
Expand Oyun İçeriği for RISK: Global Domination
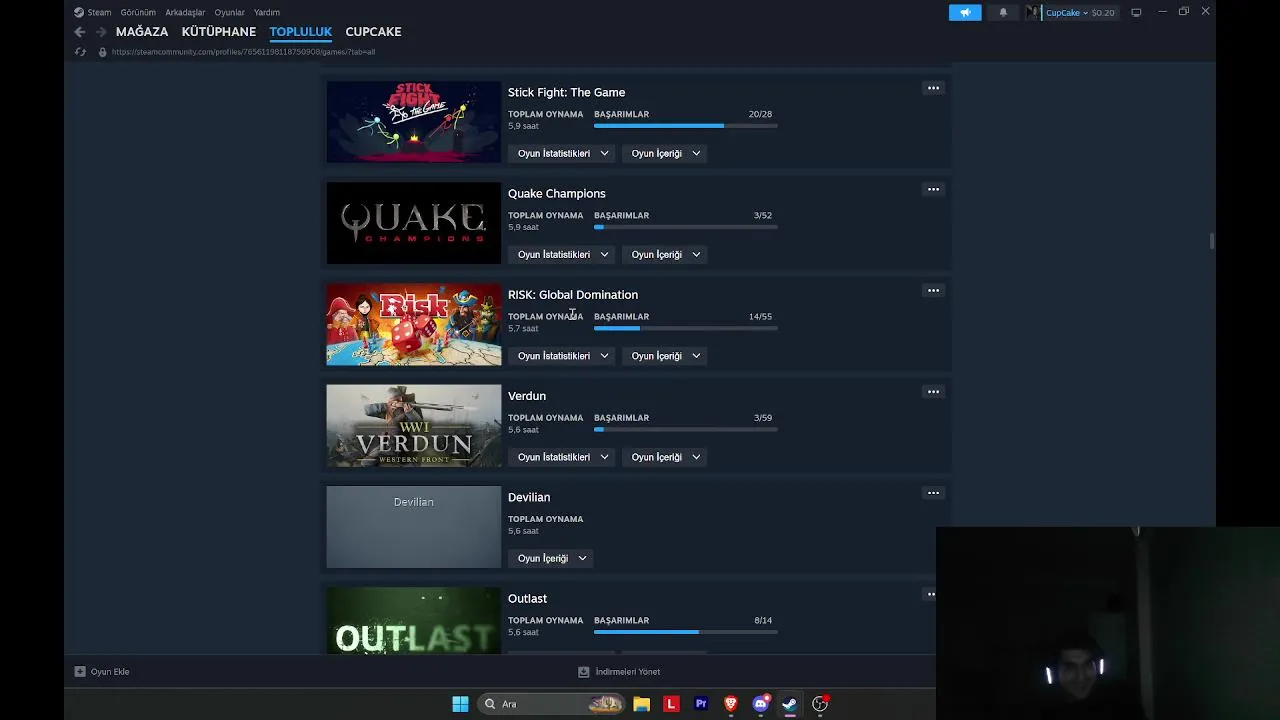point(666,356)
